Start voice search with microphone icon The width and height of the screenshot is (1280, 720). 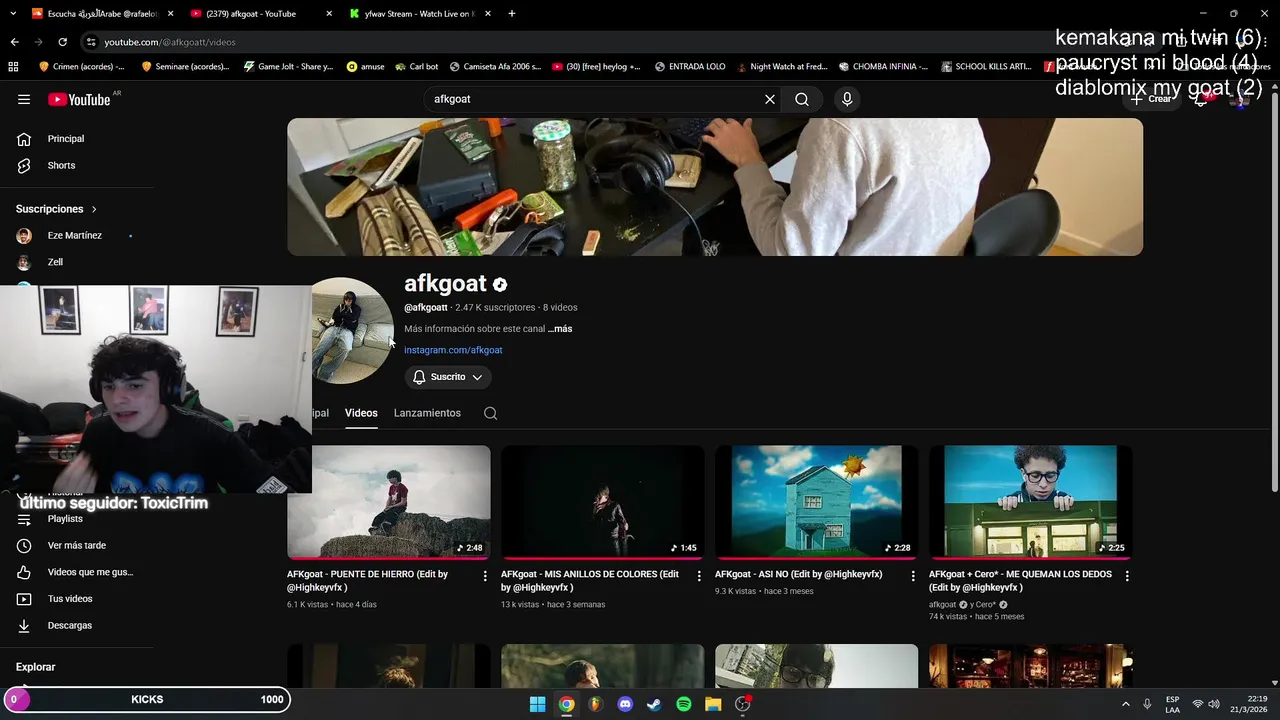(x=847, y=99)
